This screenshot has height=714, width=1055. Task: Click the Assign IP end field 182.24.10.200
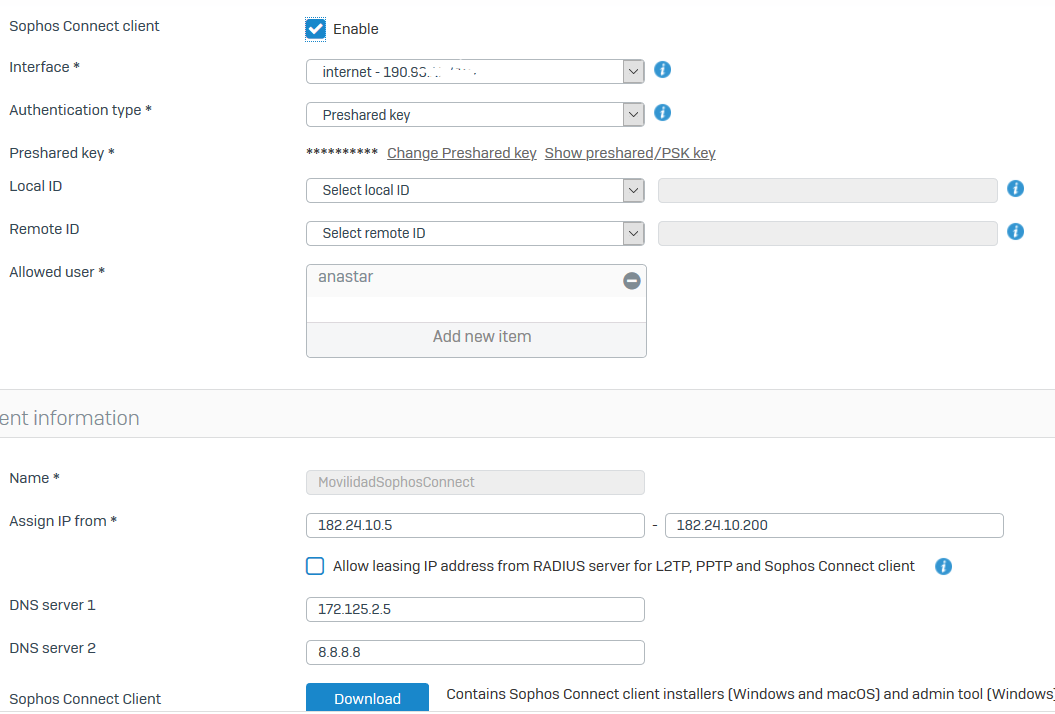834,526
